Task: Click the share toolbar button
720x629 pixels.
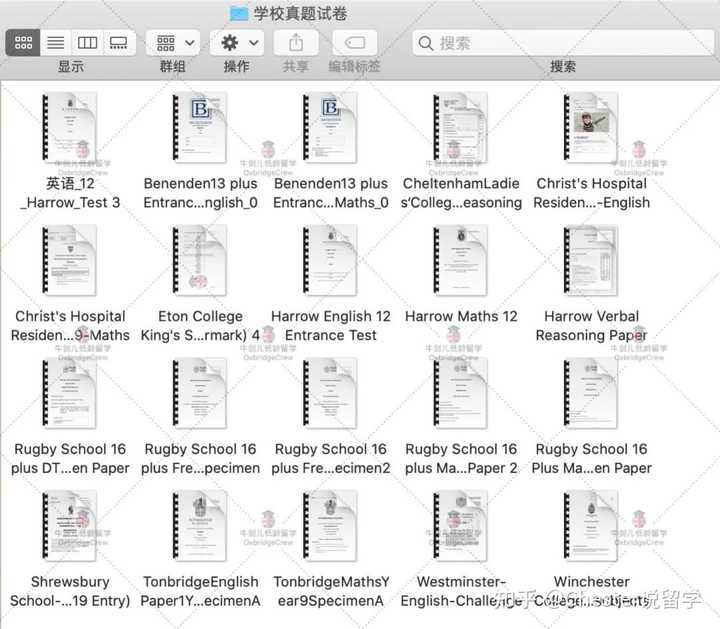Action: tap(296, 43)
